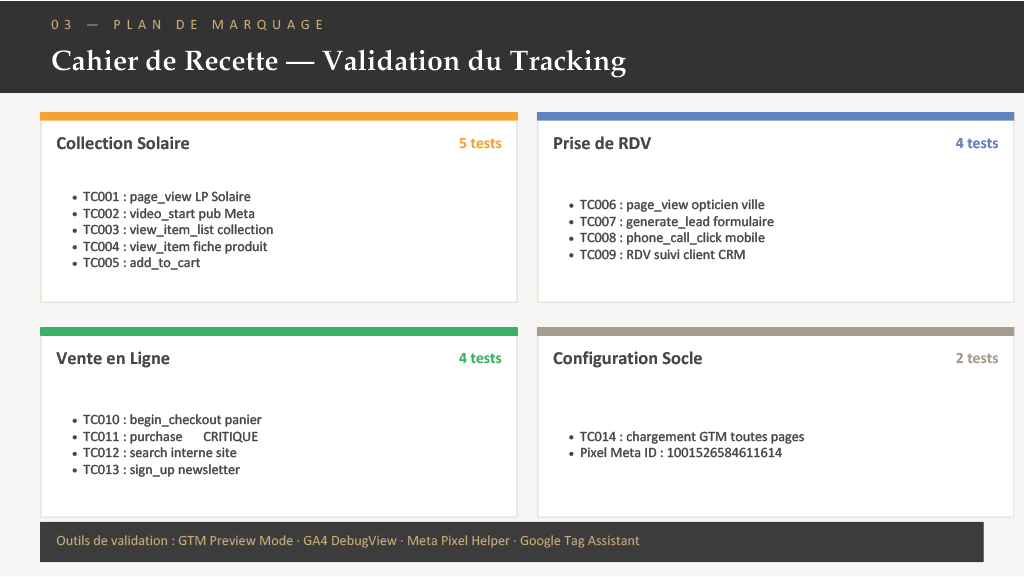
Task: Click the Outils de validation footer bar
Action: point(512,542)
